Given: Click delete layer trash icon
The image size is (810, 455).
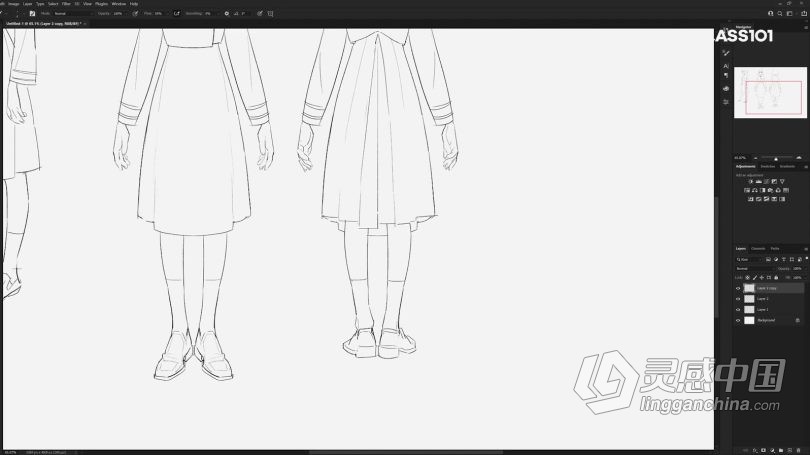Looking at the screenshot, I should point(799,450).
